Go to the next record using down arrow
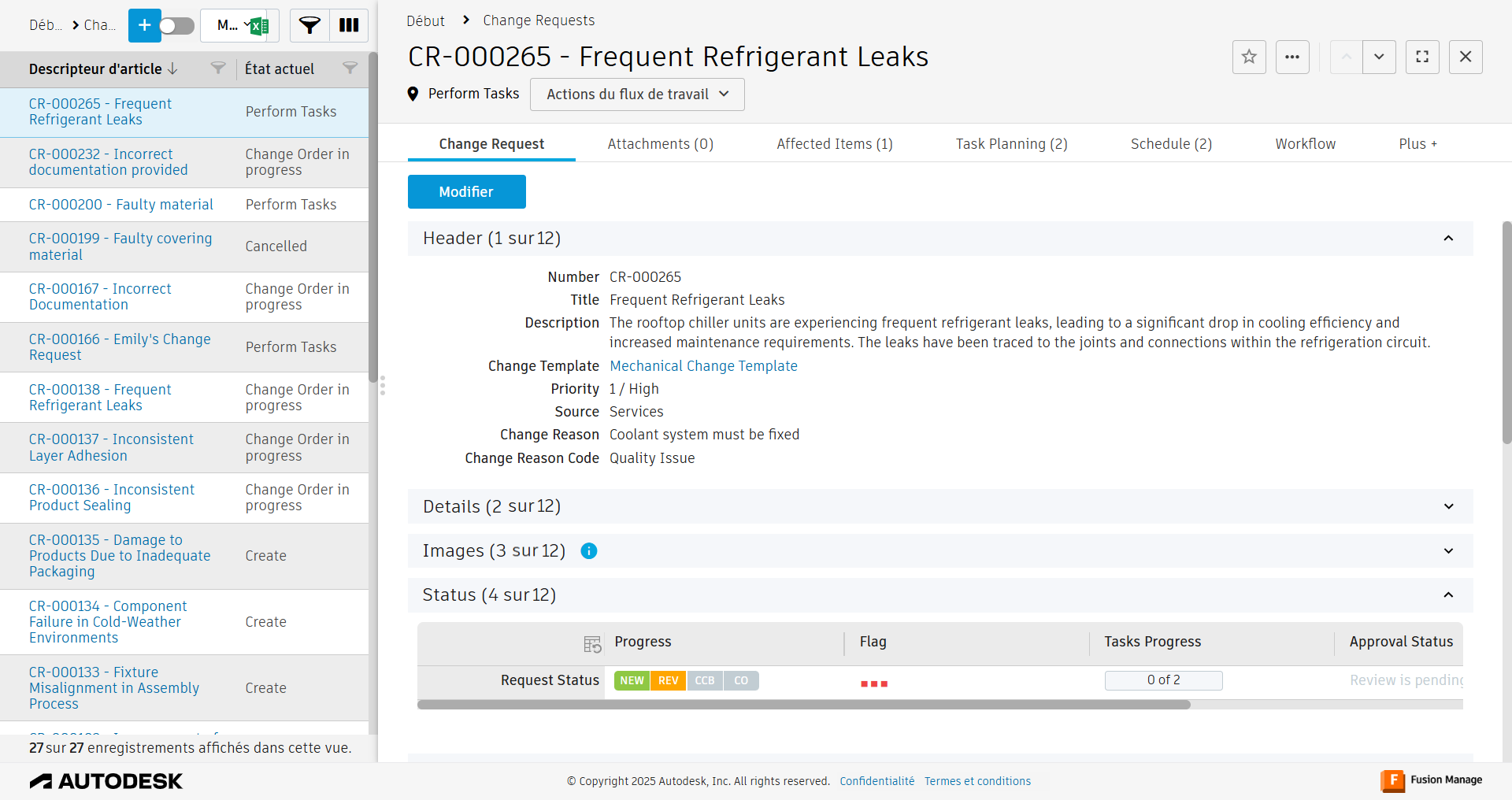This screenshot has height=800, width=1512. 1379,57
